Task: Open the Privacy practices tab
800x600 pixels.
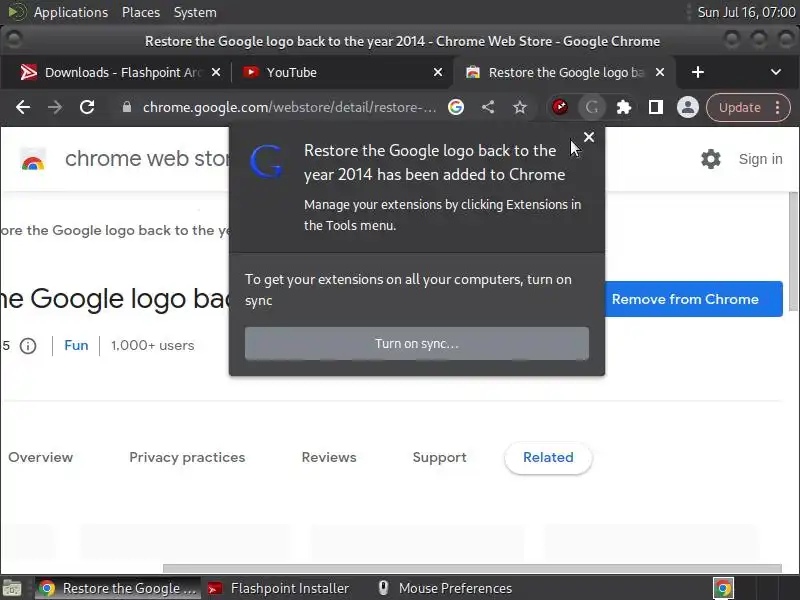Action: point(187,457)
